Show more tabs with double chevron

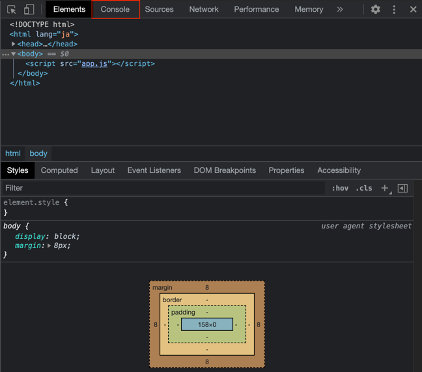340,9
